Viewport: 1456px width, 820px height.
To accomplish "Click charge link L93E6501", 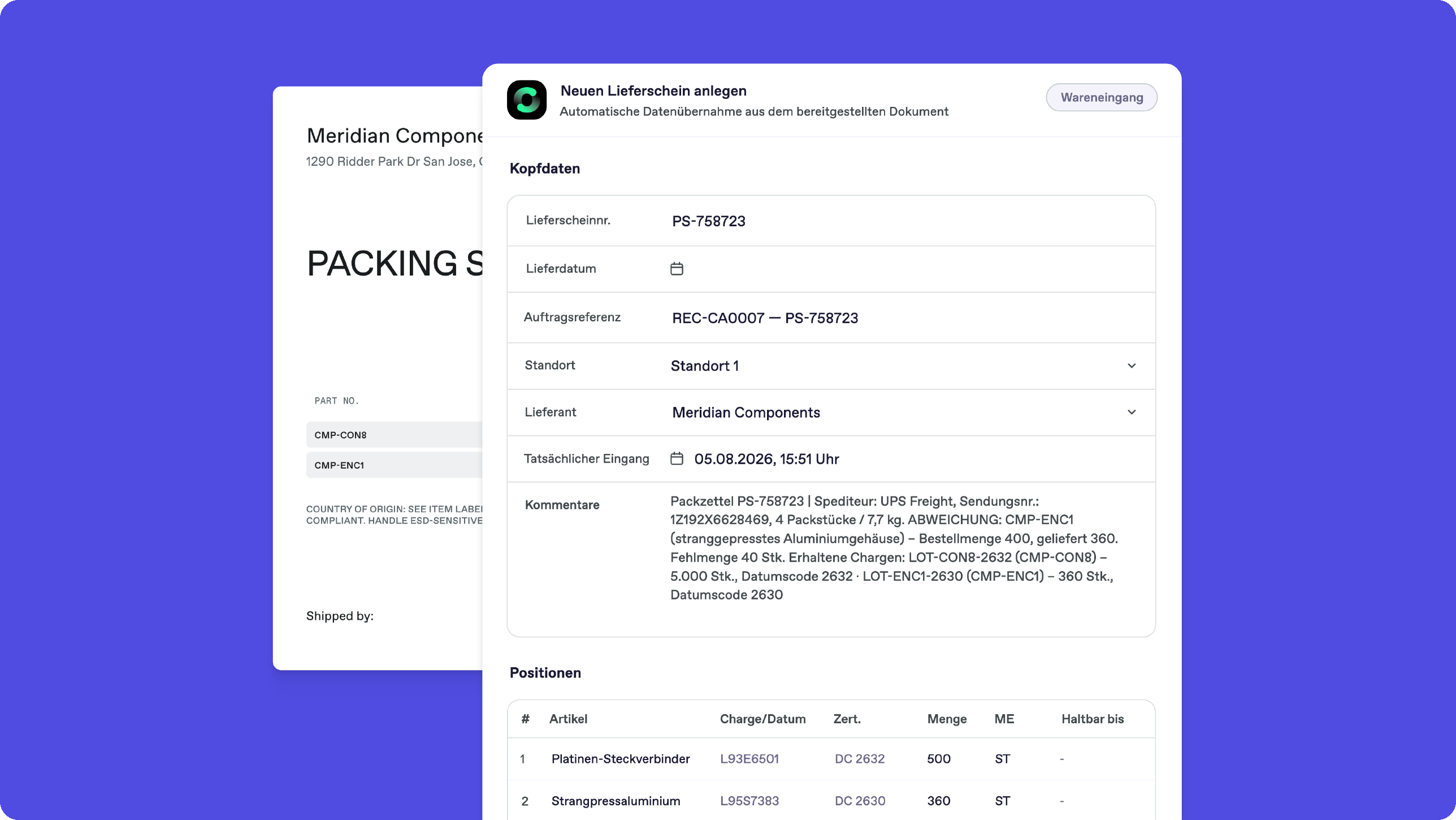I will coord(749,759).
